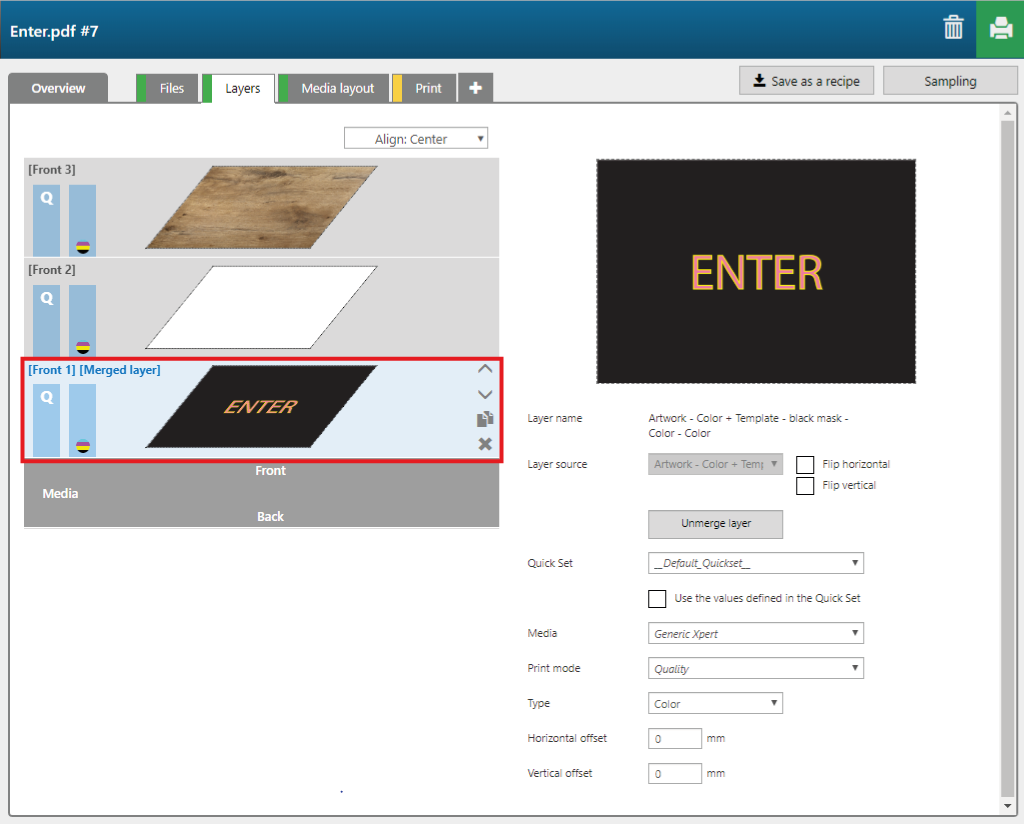Image resolution: width=1024 pixels, height=824 pixels.
Task: Click the Horizontal offset input field
Action: (675, 738)
